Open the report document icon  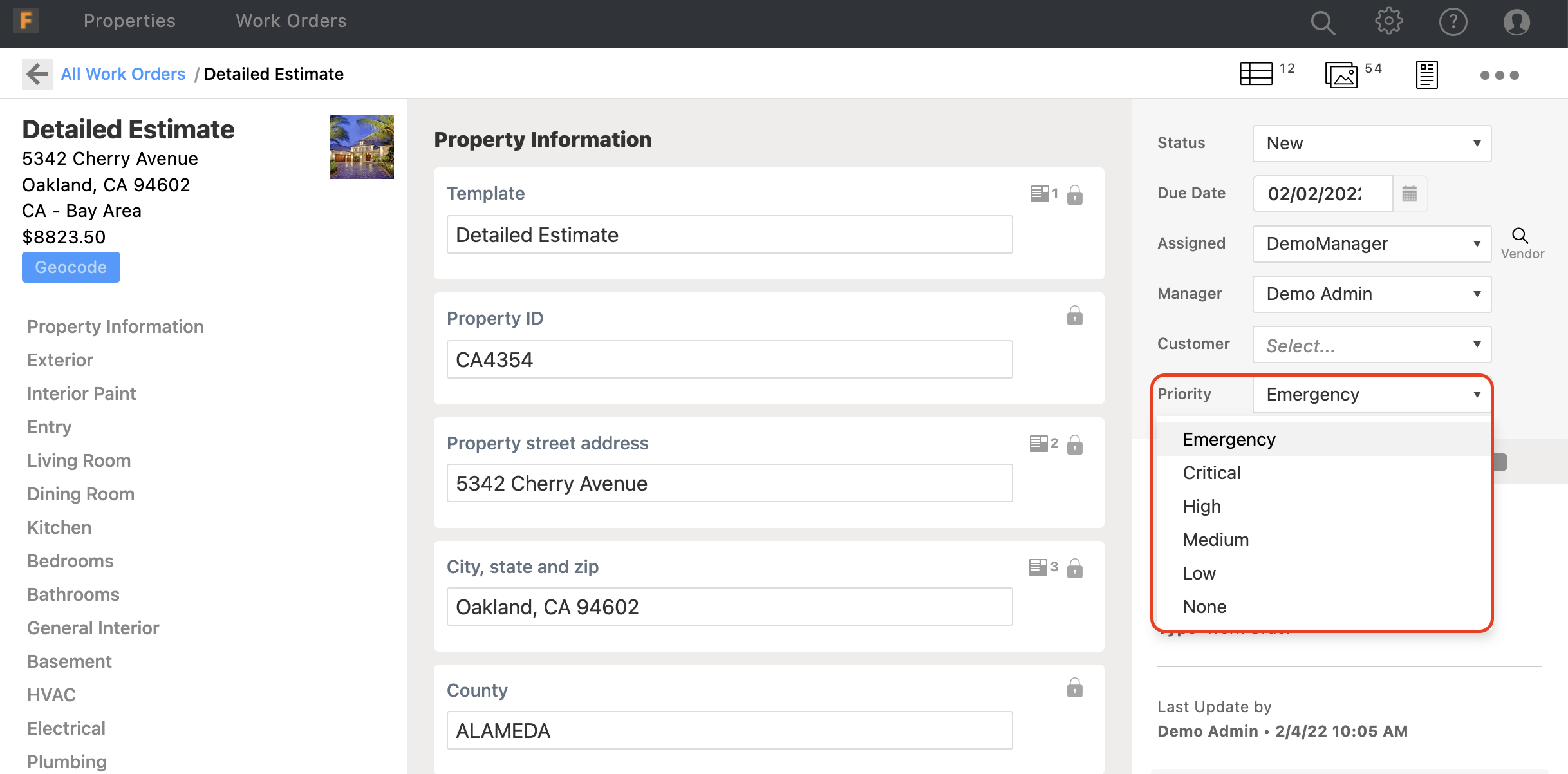click(1426, 75)
